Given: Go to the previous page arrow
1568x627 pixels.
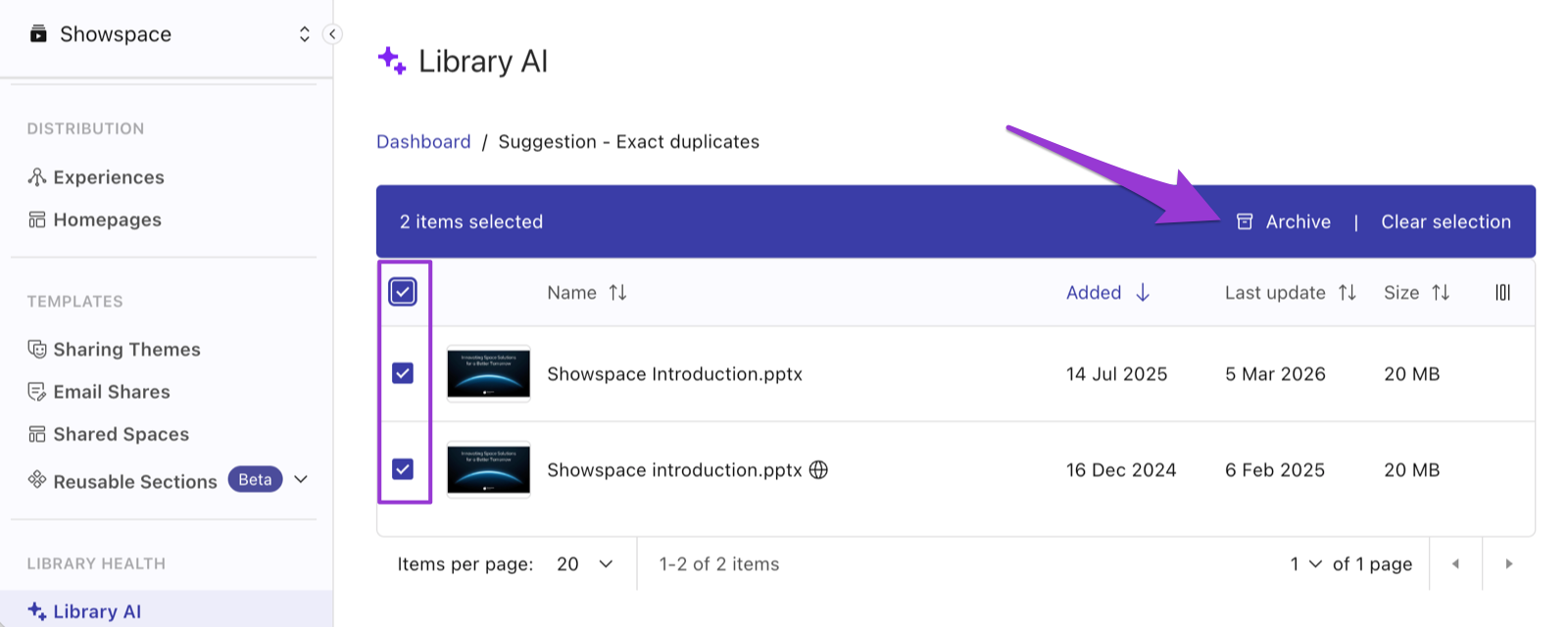Looking at the screenshot, I should click(1455, 563).
